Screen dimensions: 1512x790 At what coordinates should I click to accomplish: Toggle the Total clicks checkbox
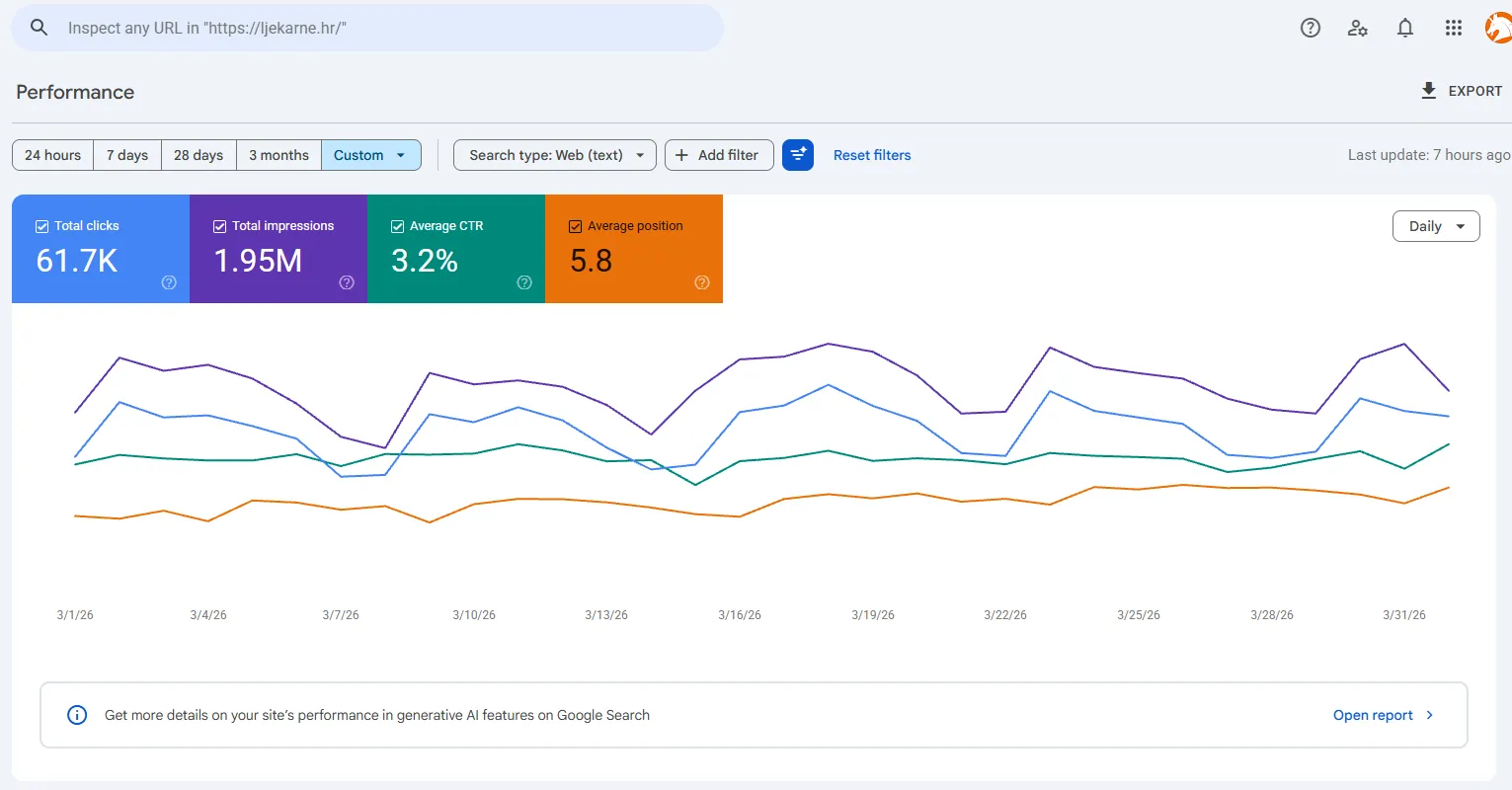[x=42, y=226]
